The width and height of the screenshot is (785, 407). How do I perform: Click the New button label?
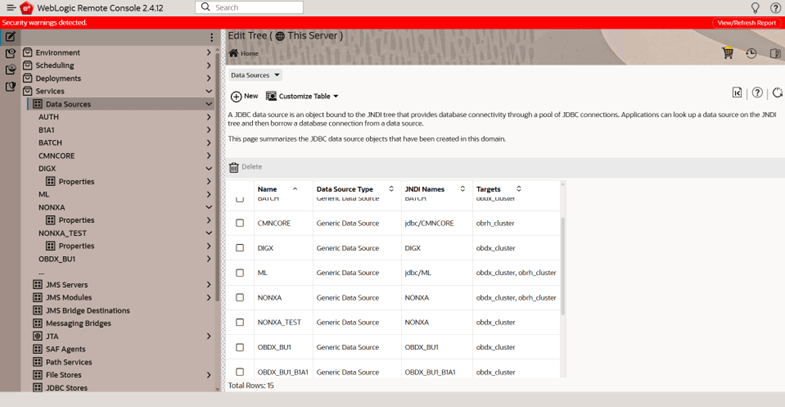pyautogui.click(x=251, y=96)
